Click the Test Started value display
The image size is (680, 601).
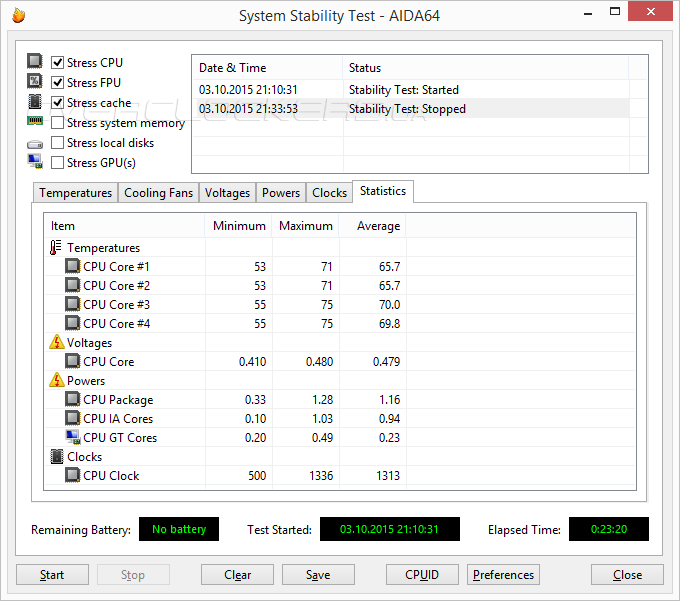[389, 529]
